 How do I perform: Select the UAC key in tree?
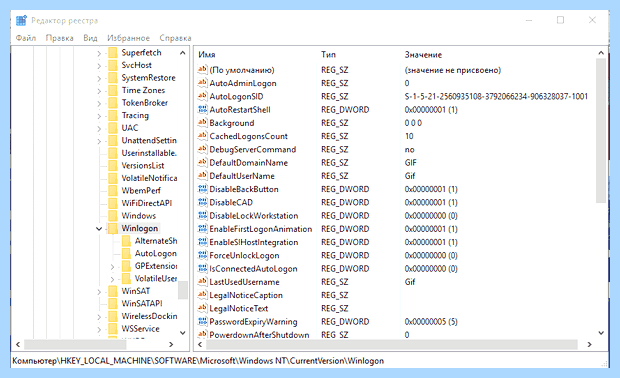tap(130, 128)
